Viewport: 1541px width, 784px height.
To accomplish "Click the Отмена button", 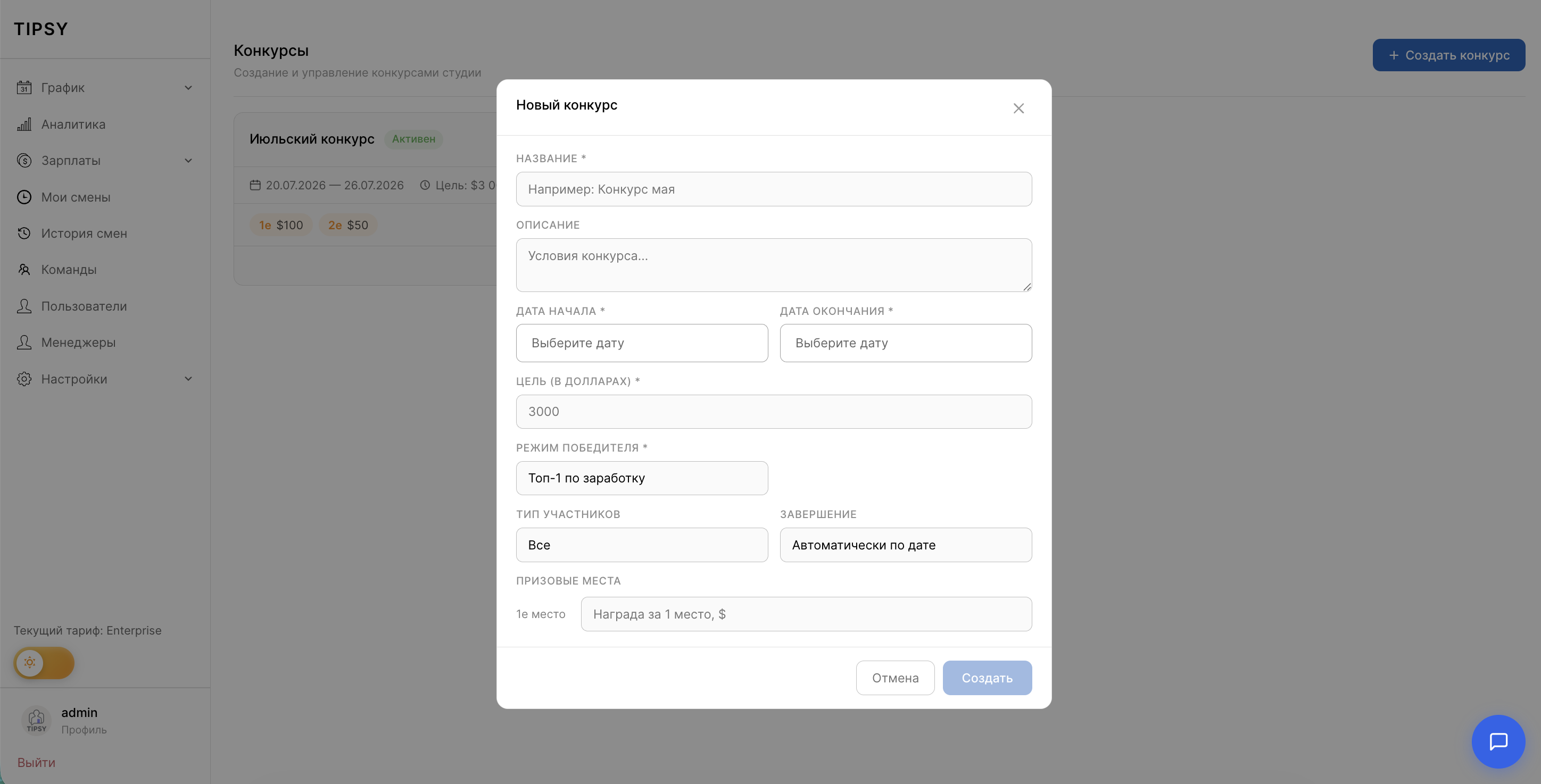I will (895, 678).
